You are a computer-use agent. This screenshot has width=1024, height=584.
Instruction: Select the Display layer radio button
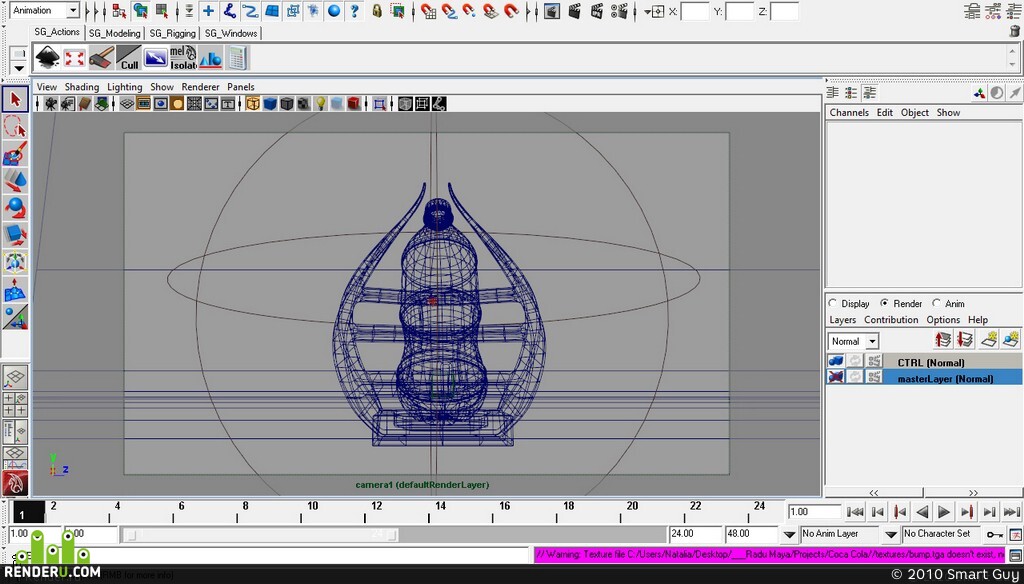click(833, 303)
